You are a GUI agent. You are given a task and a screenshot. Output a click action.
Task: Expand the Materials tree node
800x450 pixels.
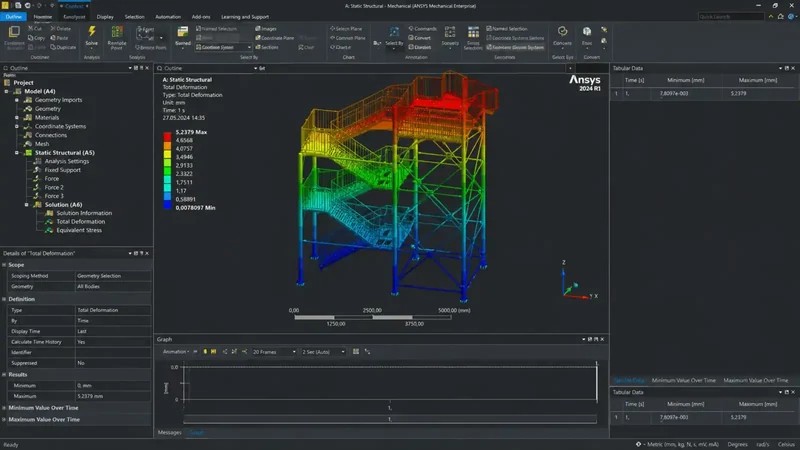point(17,117)
